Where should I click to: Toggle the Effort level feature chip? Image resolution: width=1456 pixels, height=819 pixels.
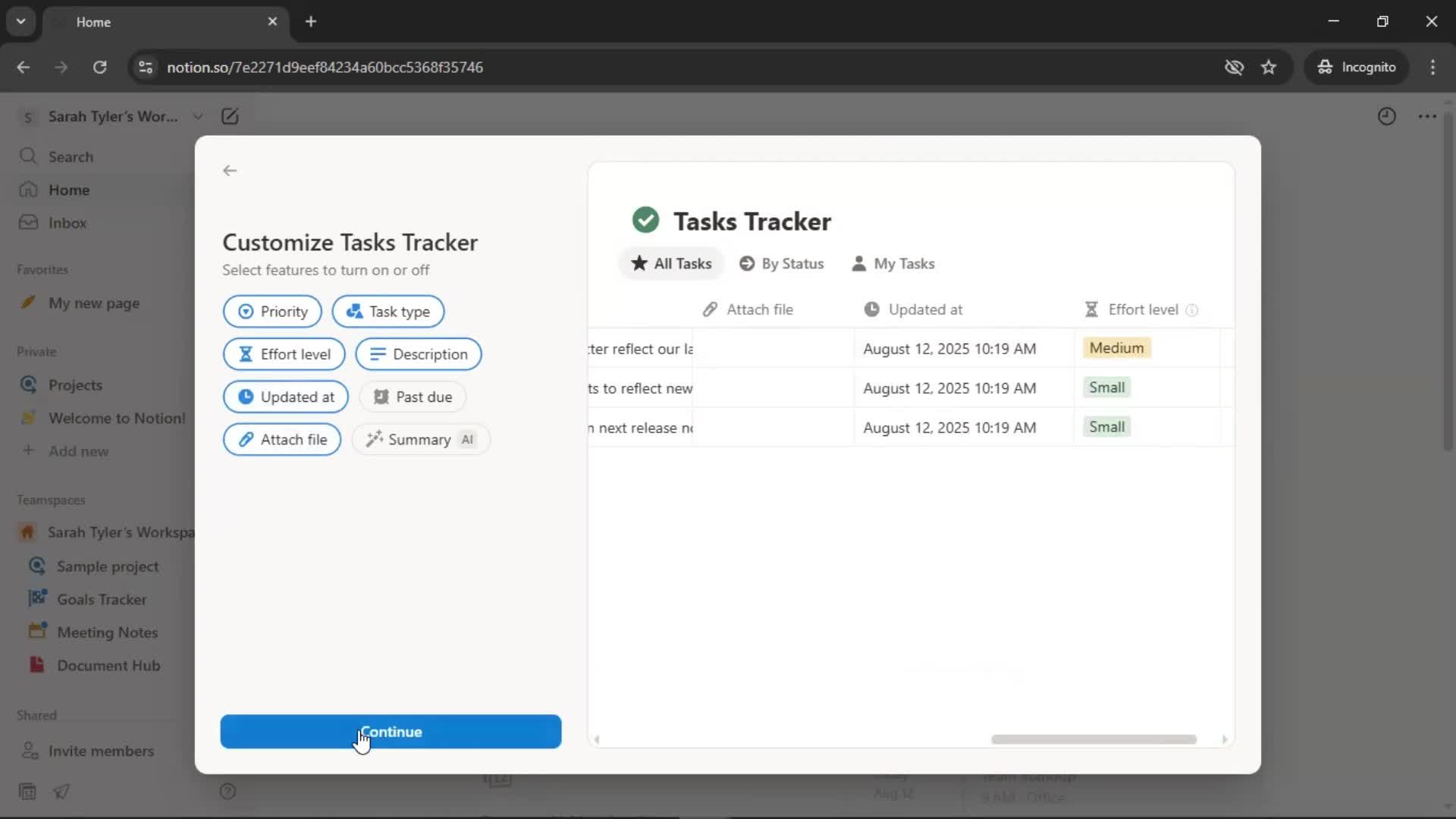tap(284, 354)
